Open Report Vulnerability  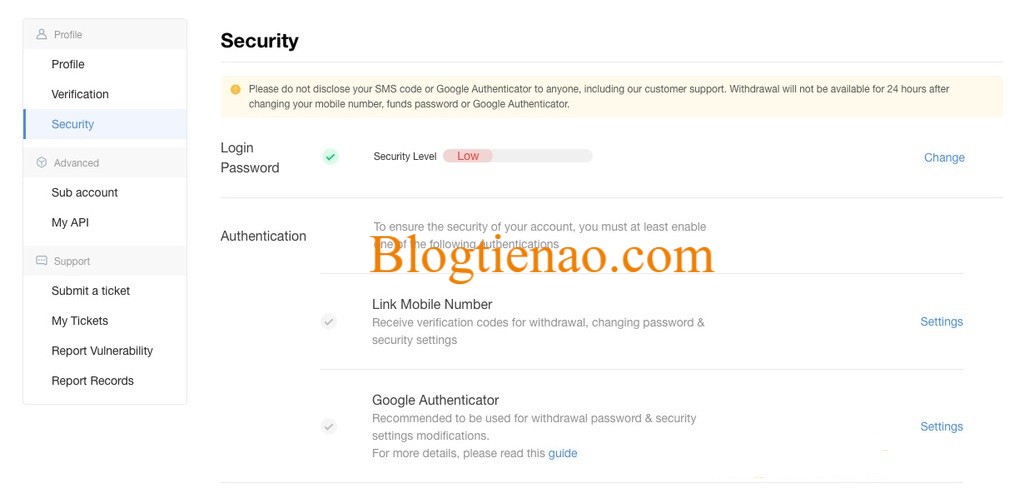click(104, 350)
